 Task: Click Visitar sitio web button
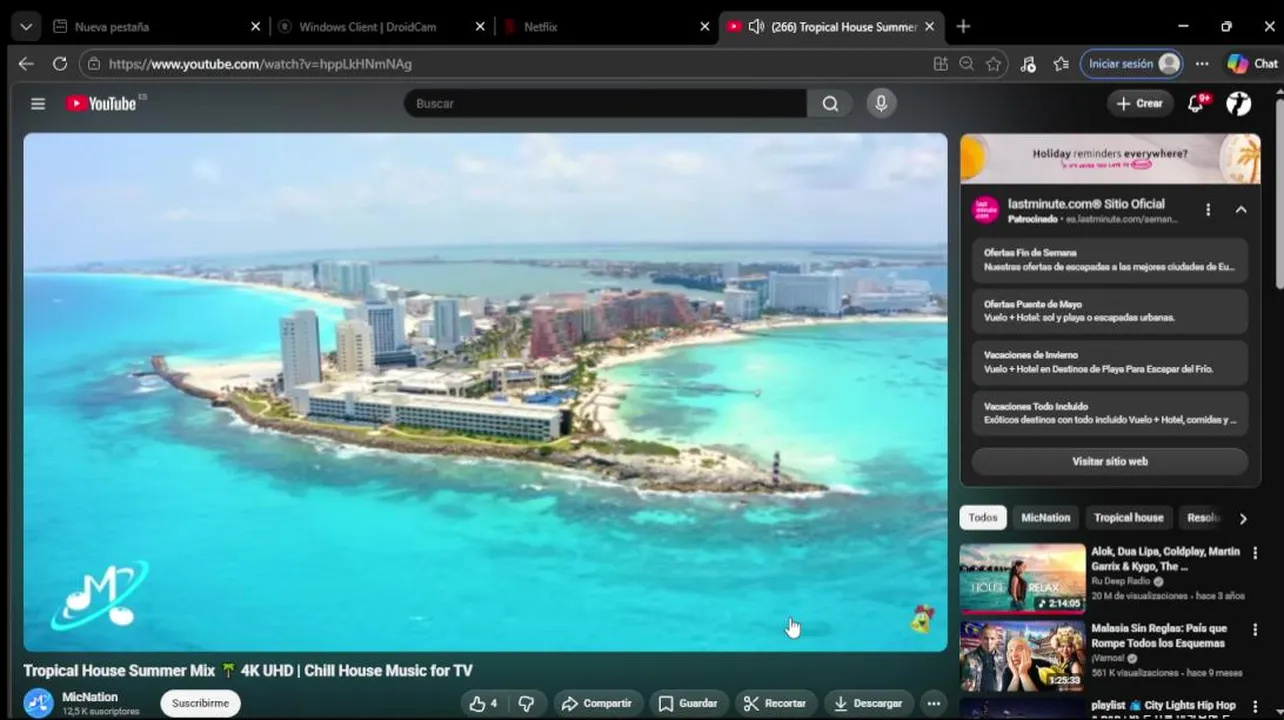tap(1110, 462)
